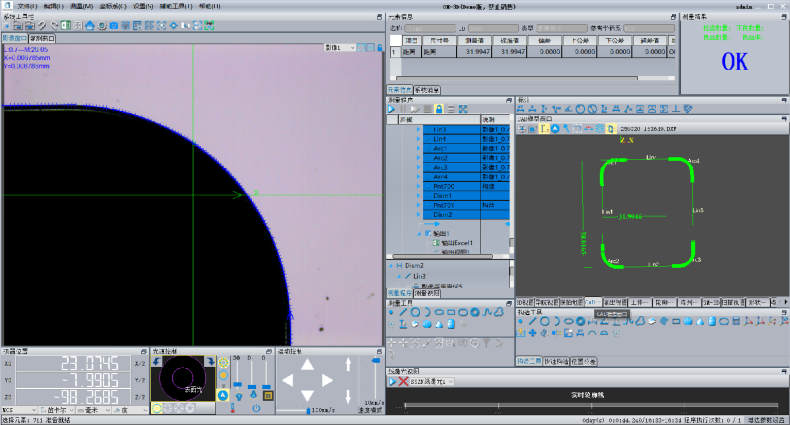Select the Pnt700 row in program list
This screenshot has width=790, height=425.
tap(442, 186)
